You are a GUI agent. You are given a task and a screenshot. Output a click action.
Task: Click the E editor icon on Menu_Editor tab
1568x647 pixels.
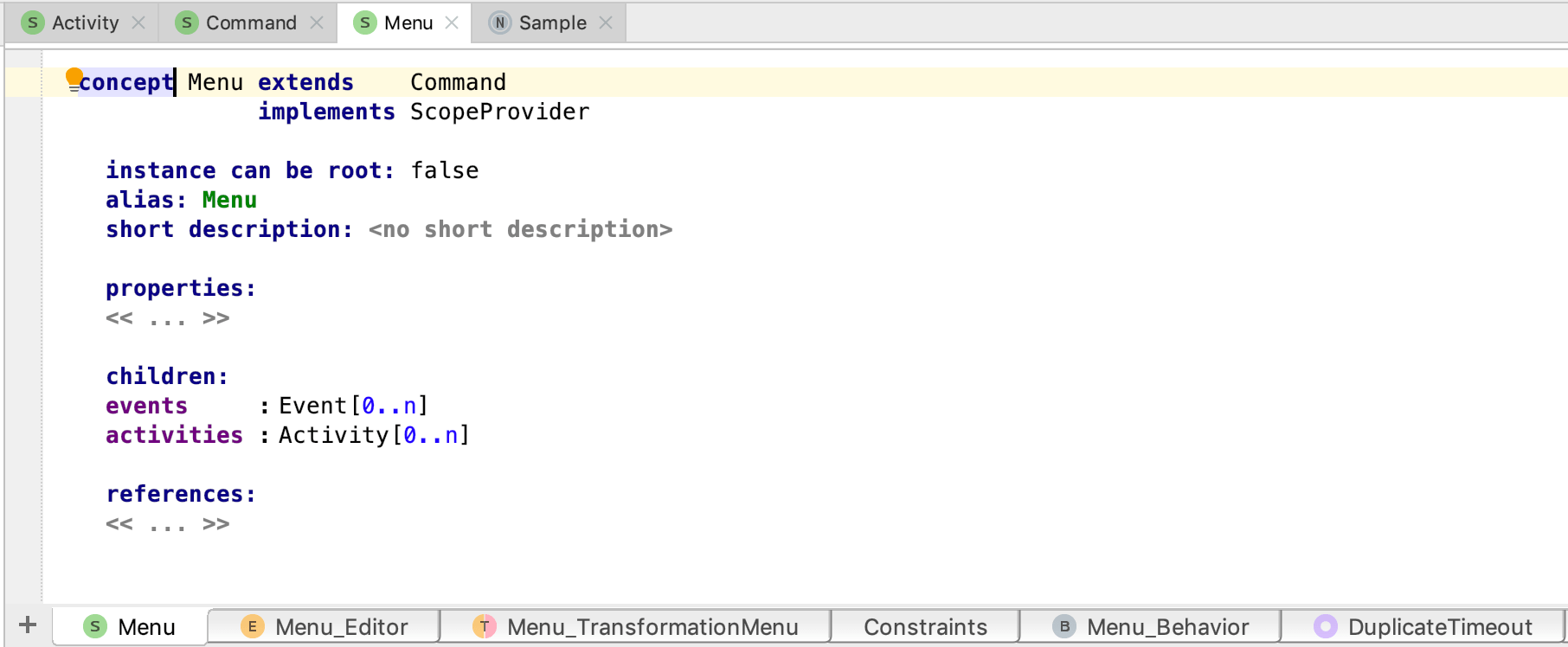point(252,626)
